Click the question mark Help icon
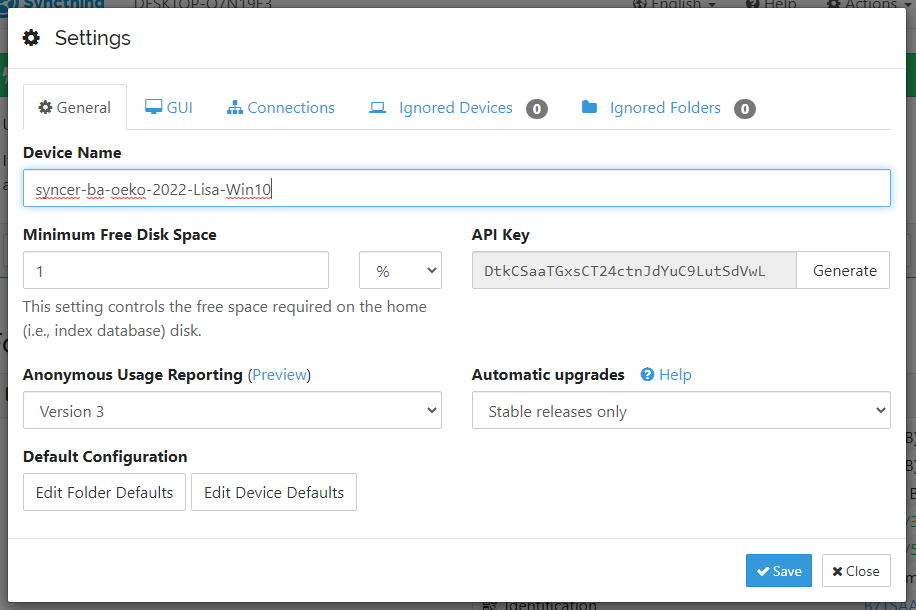This screenshot has height=610, width=916. point(647,375)
